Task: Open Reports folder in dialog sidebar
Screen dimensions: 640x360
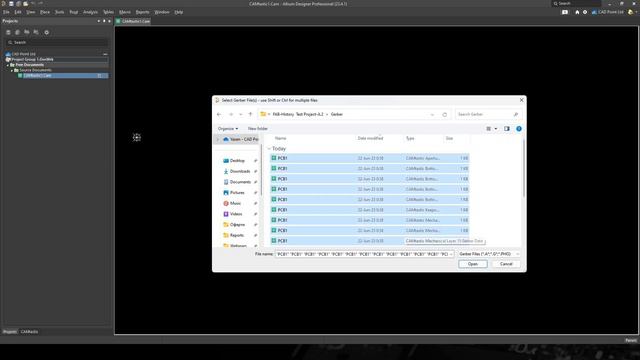Action: point(237,235)
